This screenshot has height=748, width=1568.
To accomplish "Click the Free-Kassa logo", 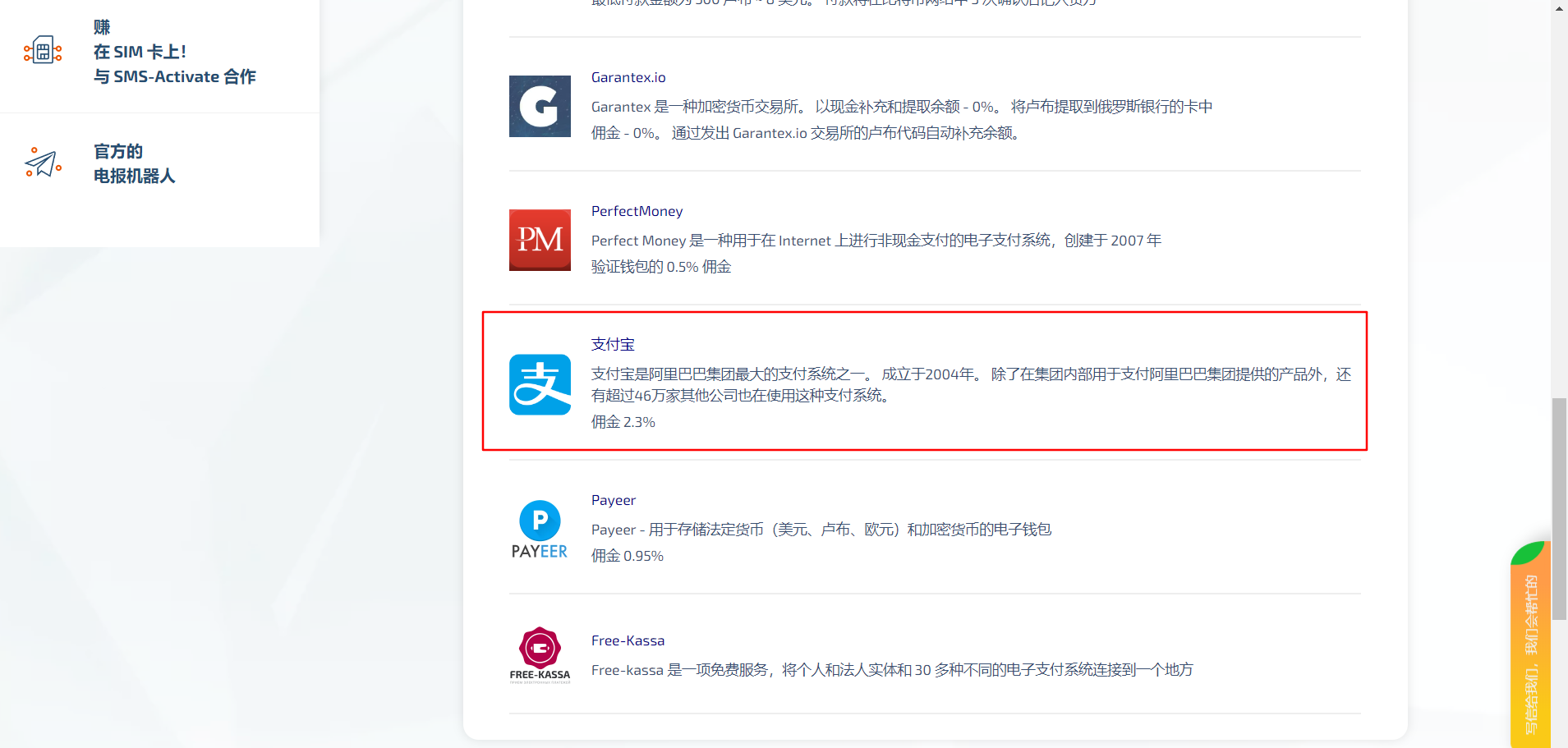I will click(540, 655).
